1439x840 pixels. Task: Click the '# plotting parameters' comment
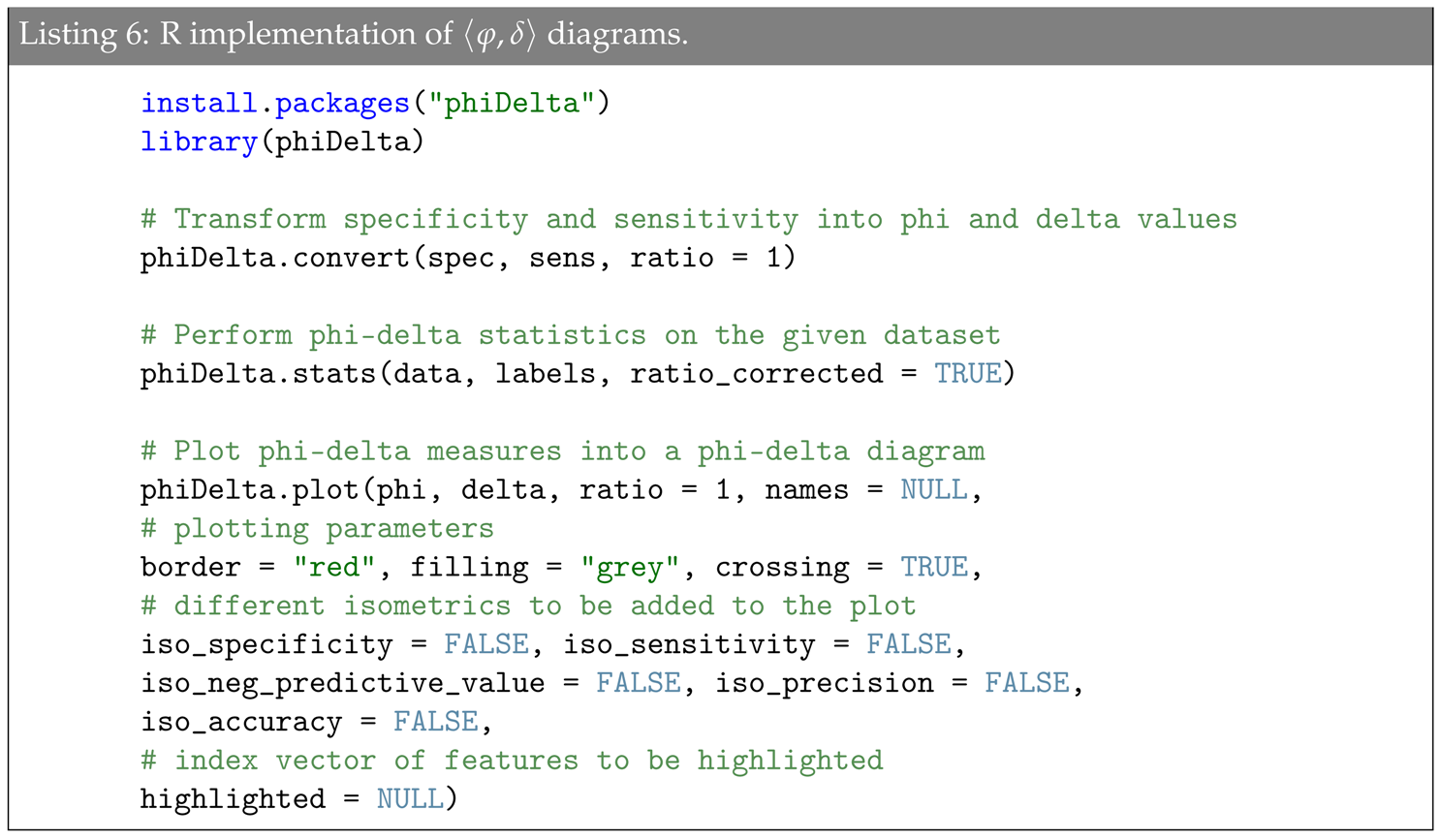point(317,529)
